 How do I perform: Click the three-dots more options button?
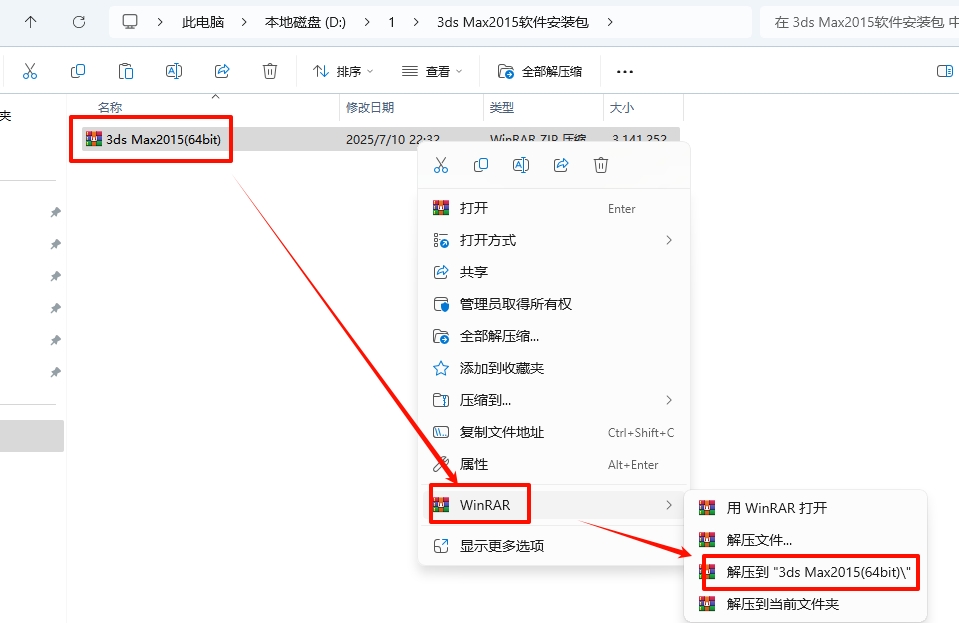click(625, 71)
